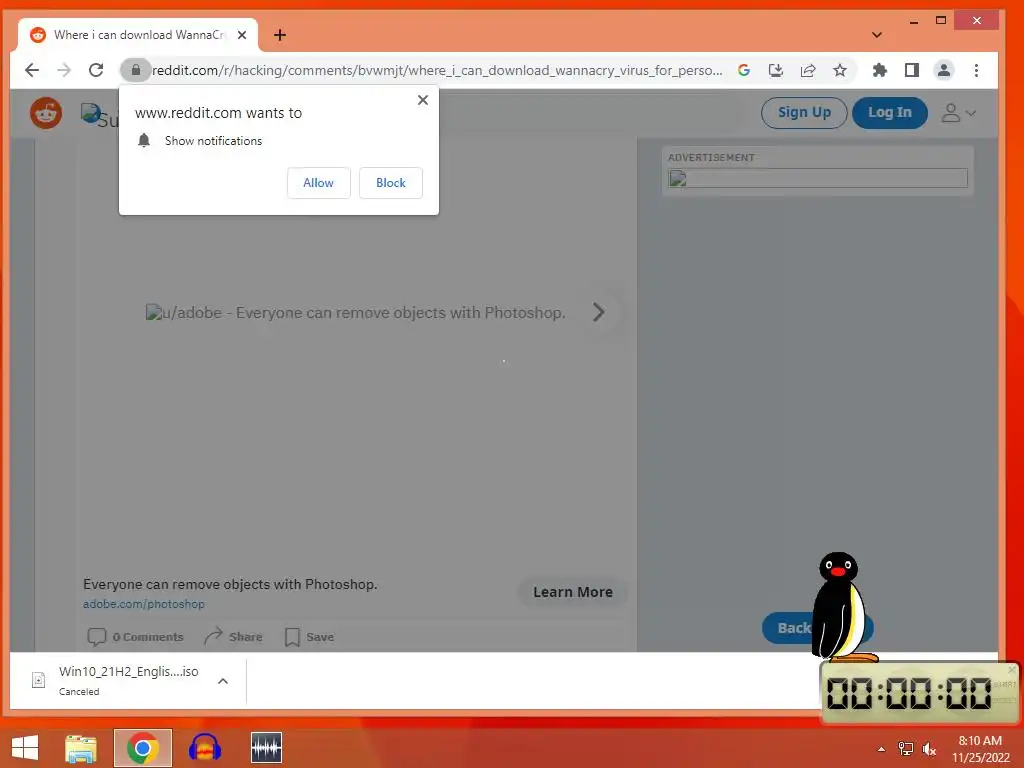Click the sidebar advertisement image
This screenshot has height=768, width=1024.
click(817, 178)
